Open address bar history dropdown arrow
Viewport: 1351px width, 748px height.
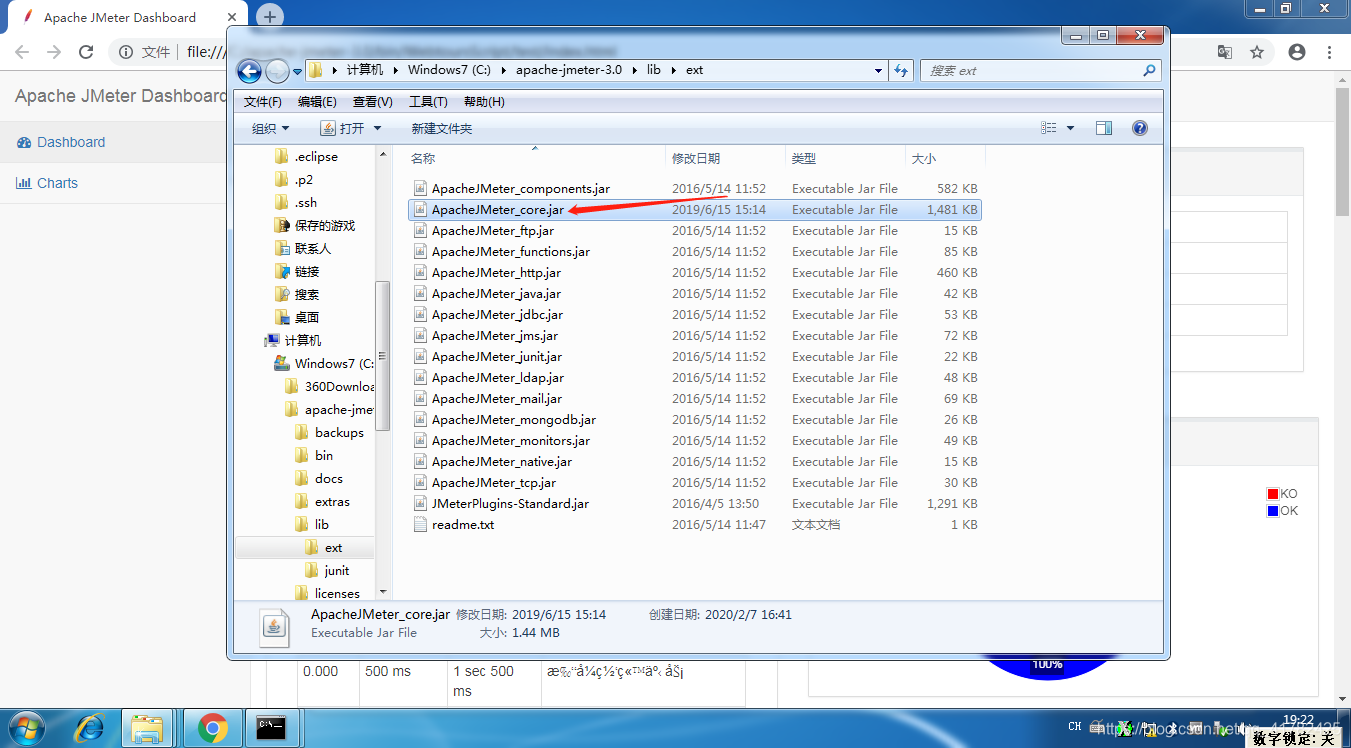tap(878, 70)
